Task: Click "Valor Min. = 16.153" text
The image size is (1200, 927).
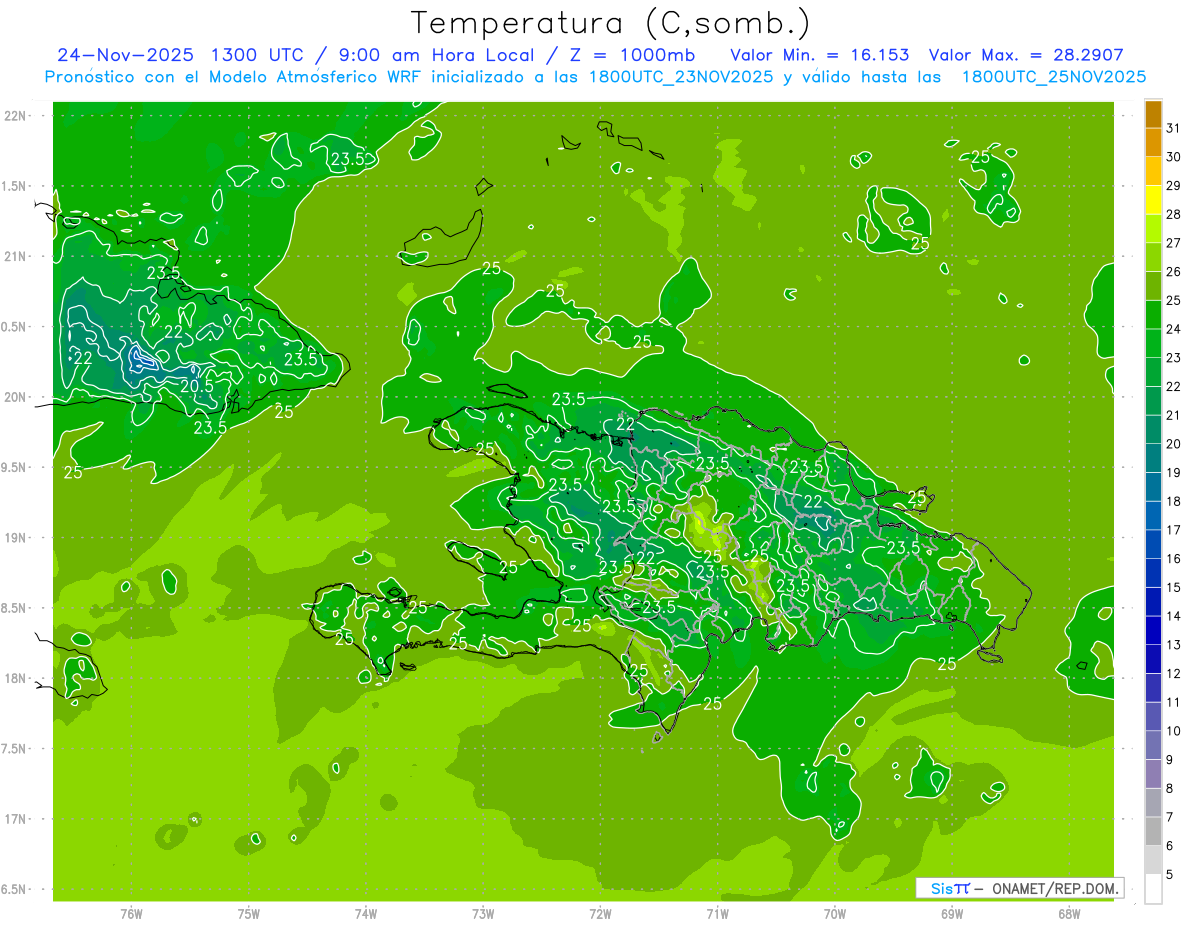Action: click(819, 54)
